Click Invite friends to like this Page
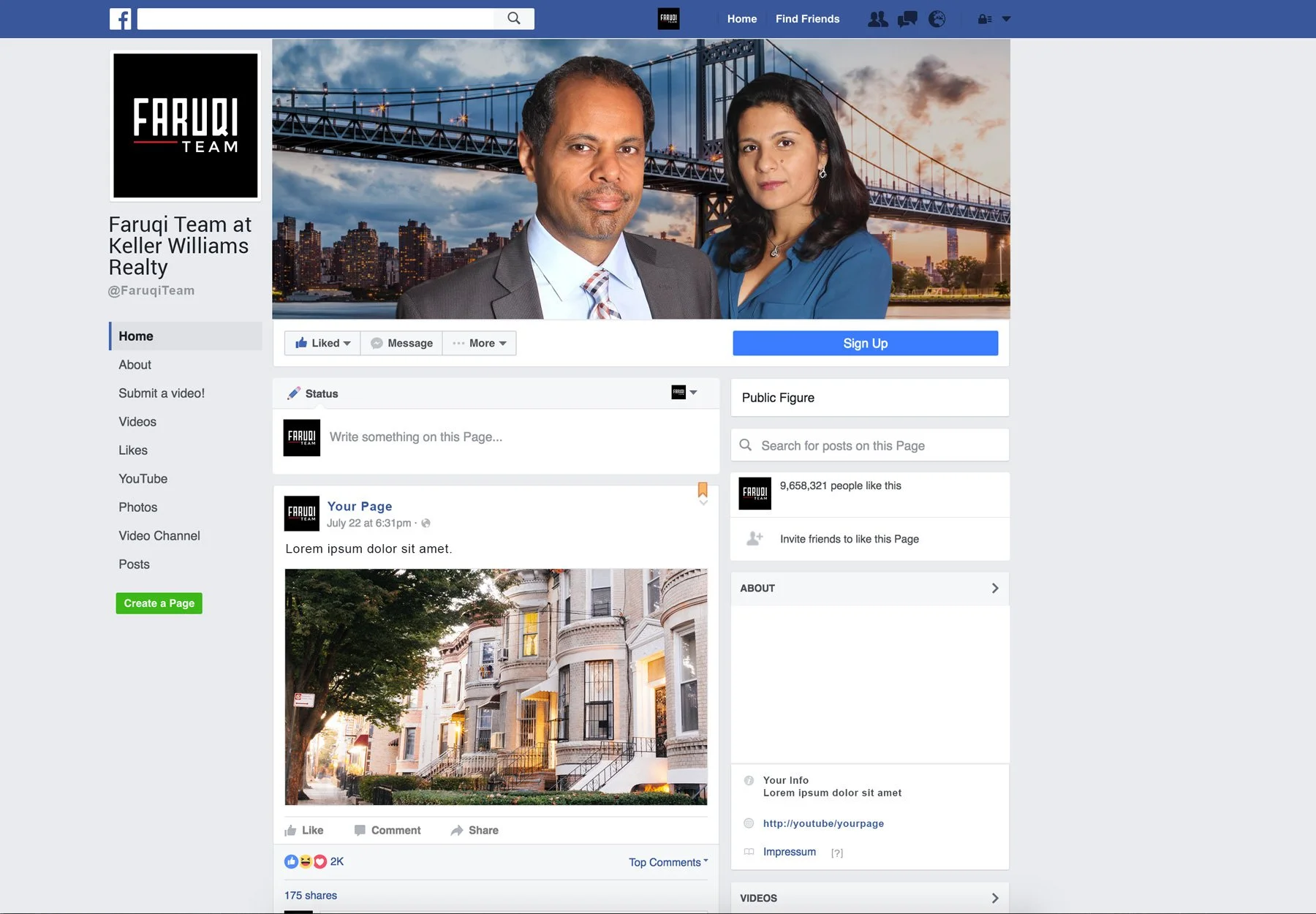1316x914 pixels. [x=850, y=539]
